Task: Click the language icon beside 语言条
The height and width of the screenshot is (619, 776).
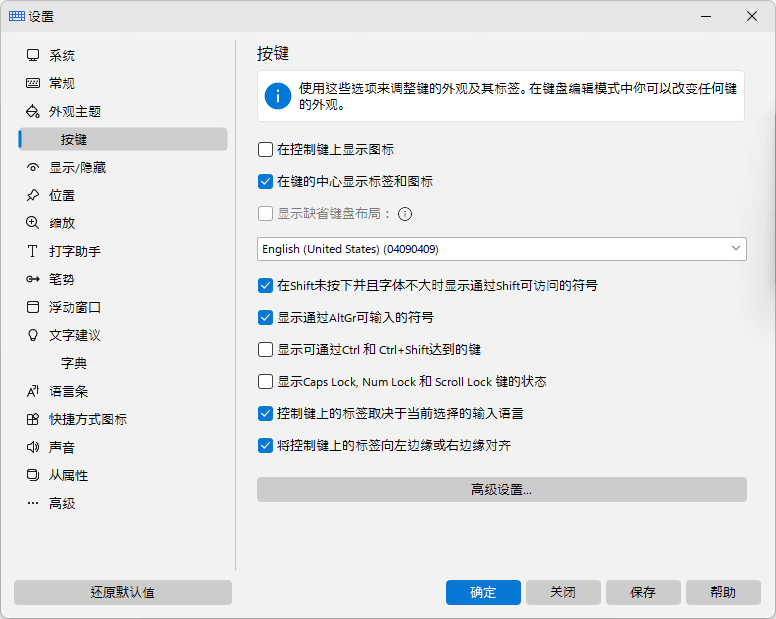Action: pyautogui.click(x=33, y=391)
